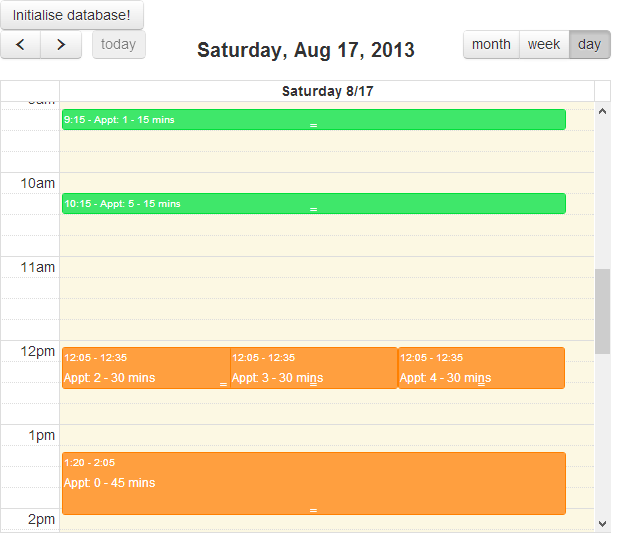Click the scrollbar up arrow
Viewport: 618px width, 540px height.
coord(602,111)
